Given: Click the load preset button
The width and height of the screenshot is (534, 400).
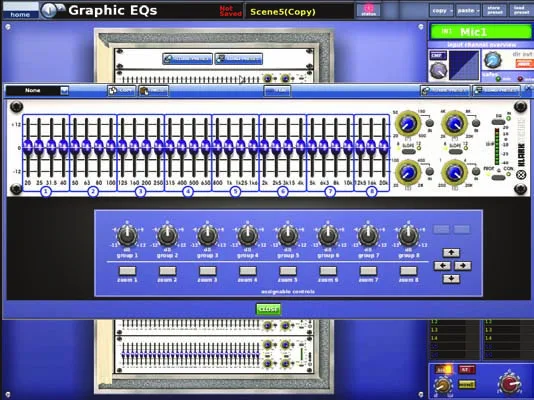Looking at the screenshot, I should (521, 11).
